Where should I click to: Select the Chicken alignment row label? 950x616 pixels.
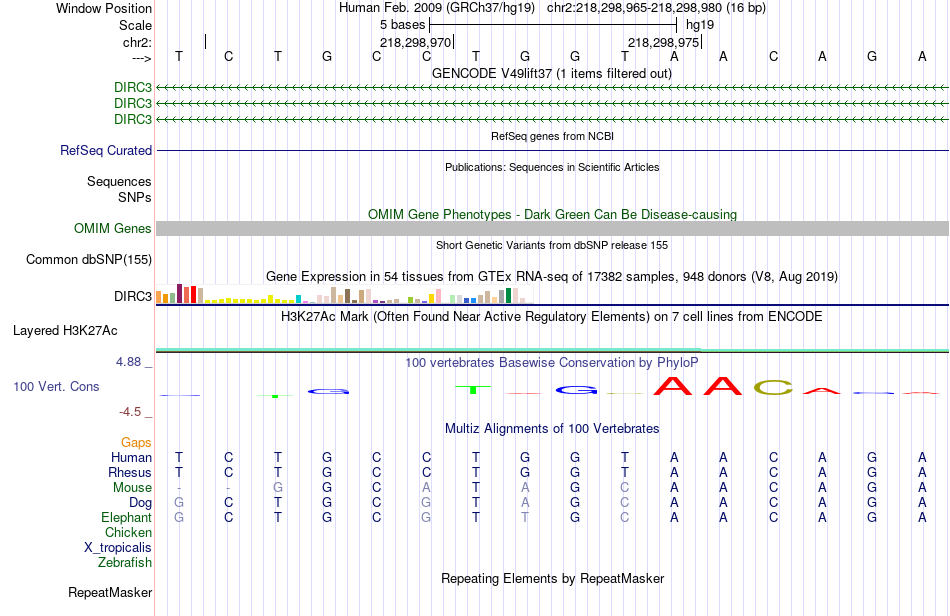[x=128, y=532]
